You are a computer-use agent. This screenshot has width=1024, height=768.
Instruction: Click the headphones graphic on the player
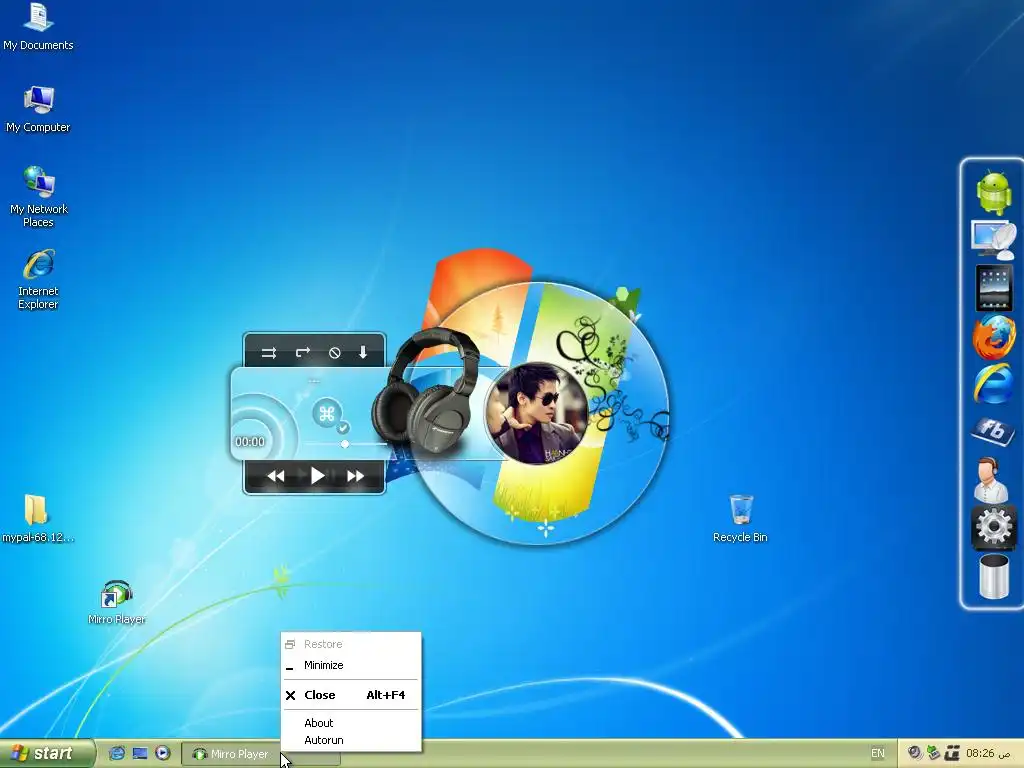(424, 390)
